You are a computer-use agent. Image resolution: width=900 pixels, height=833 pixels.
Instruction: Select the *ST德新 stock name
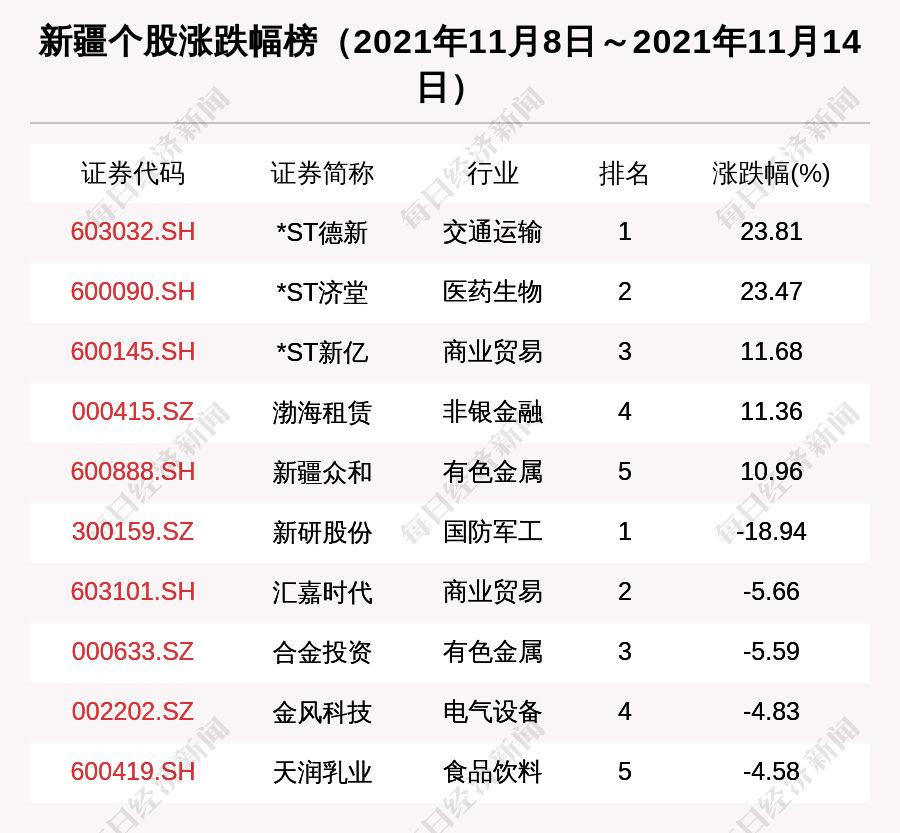coord(322,233)
